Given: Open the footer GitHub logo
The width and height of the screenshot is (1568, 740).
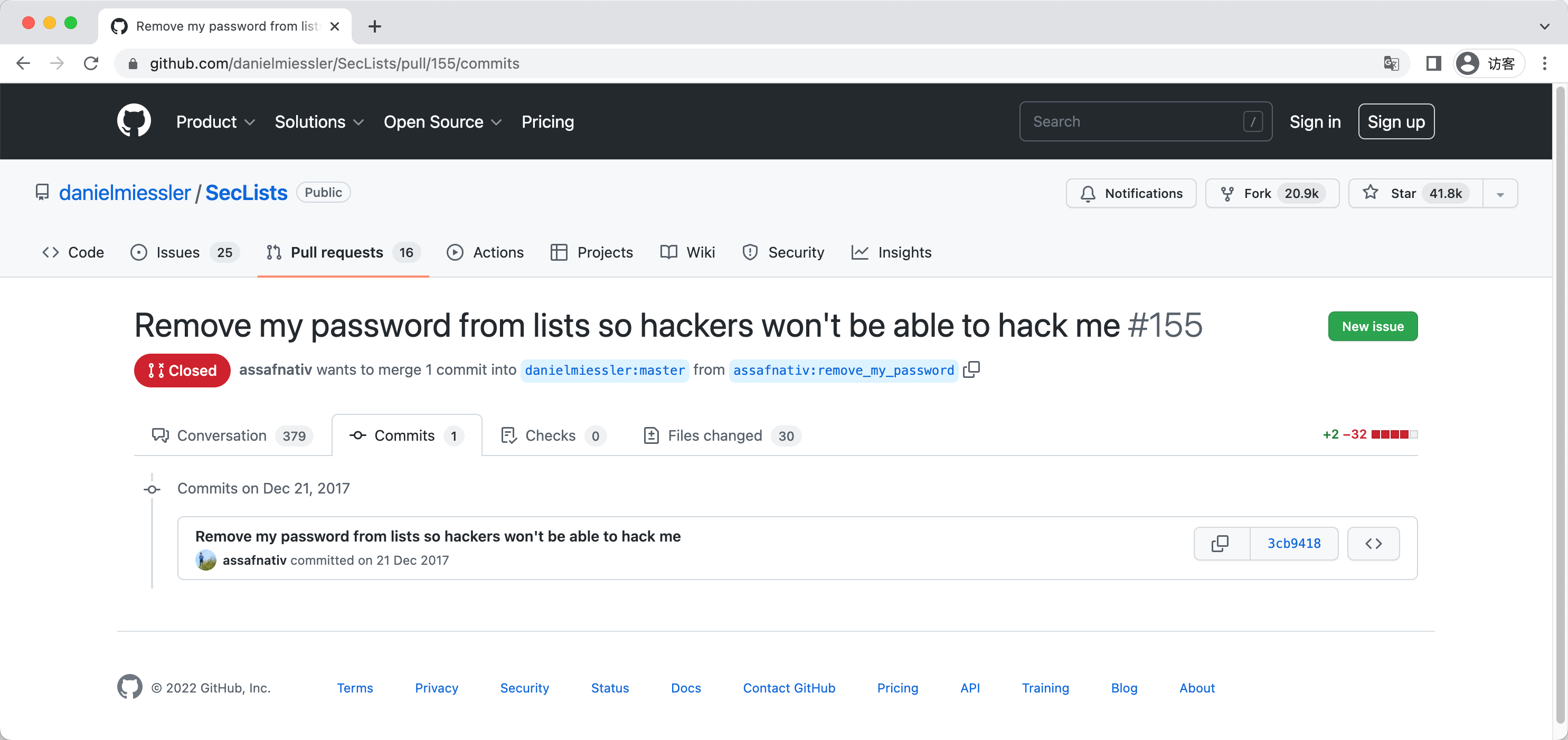Looking at the screenshot, I should 130,687.
